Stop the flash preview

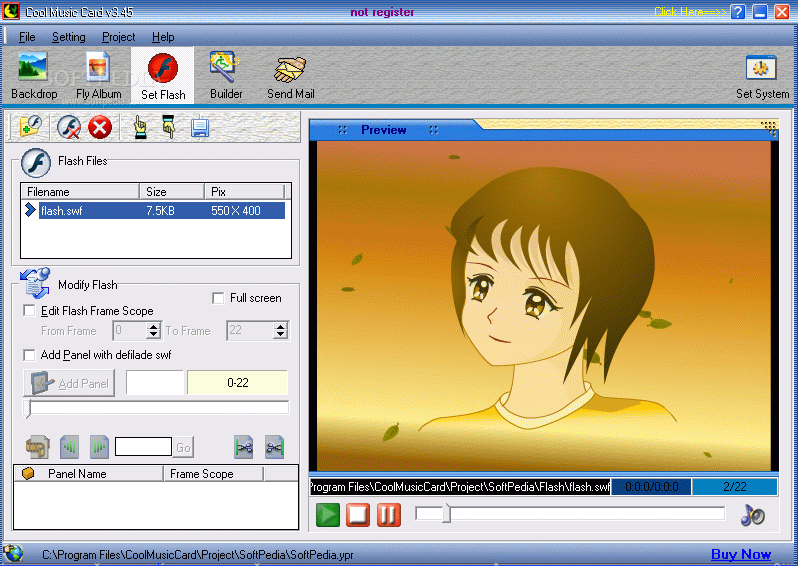[358, 515]
